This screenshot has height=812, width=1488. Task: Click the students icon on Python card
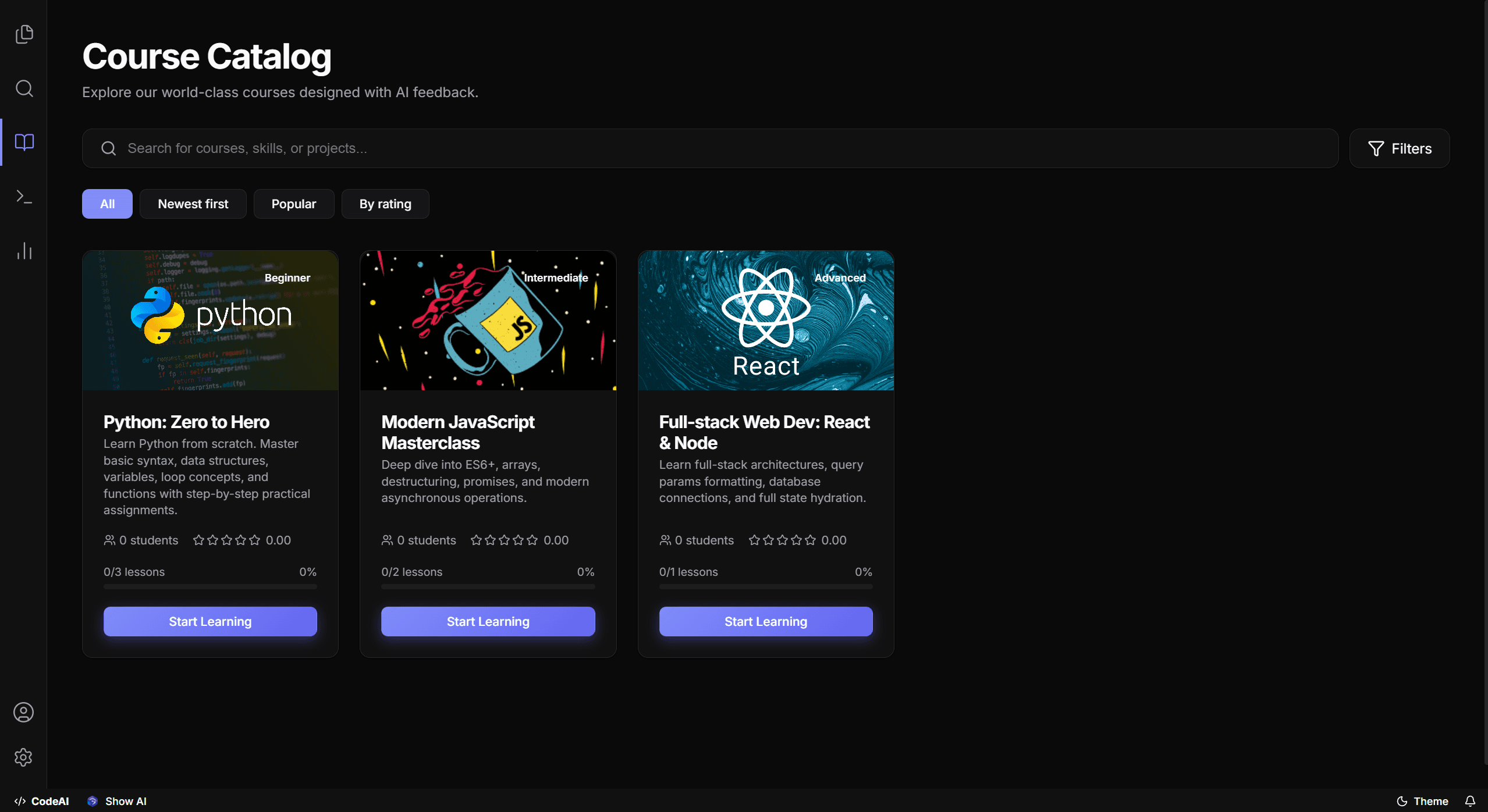tap(109, 540)
